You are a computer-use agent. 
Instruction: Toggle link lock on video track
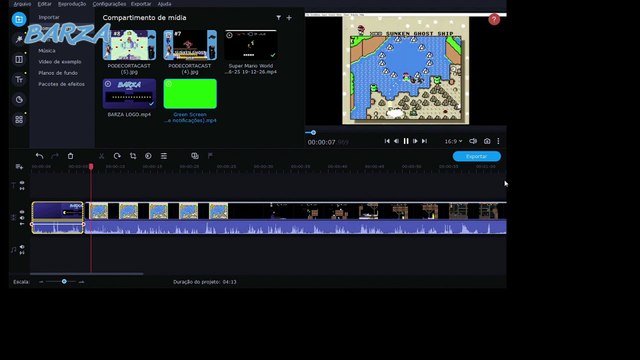click(x=22, y=224)
